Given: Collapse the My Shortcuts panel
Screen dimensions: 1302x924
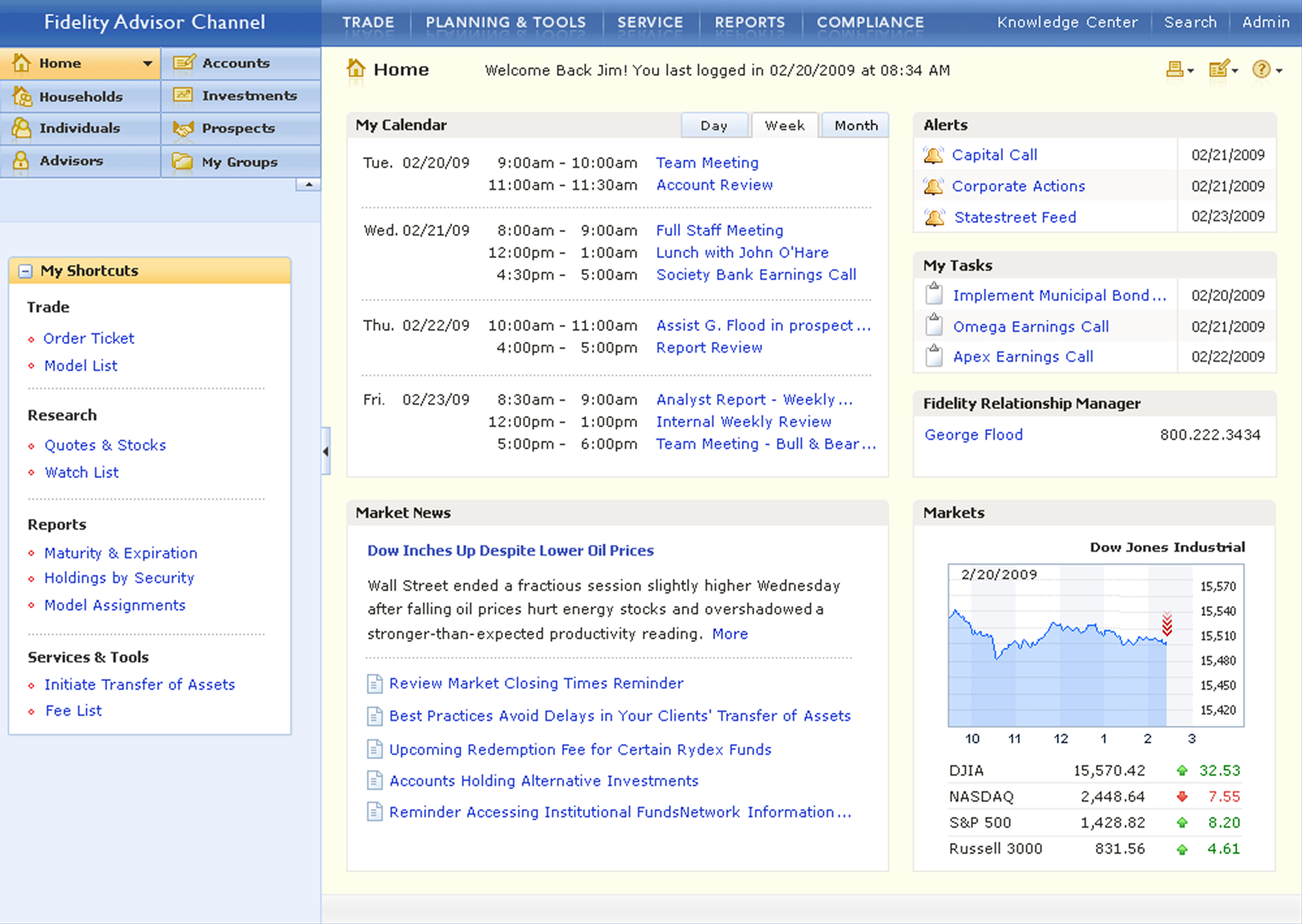Looking at the screenshot, I should pos(25,271).
